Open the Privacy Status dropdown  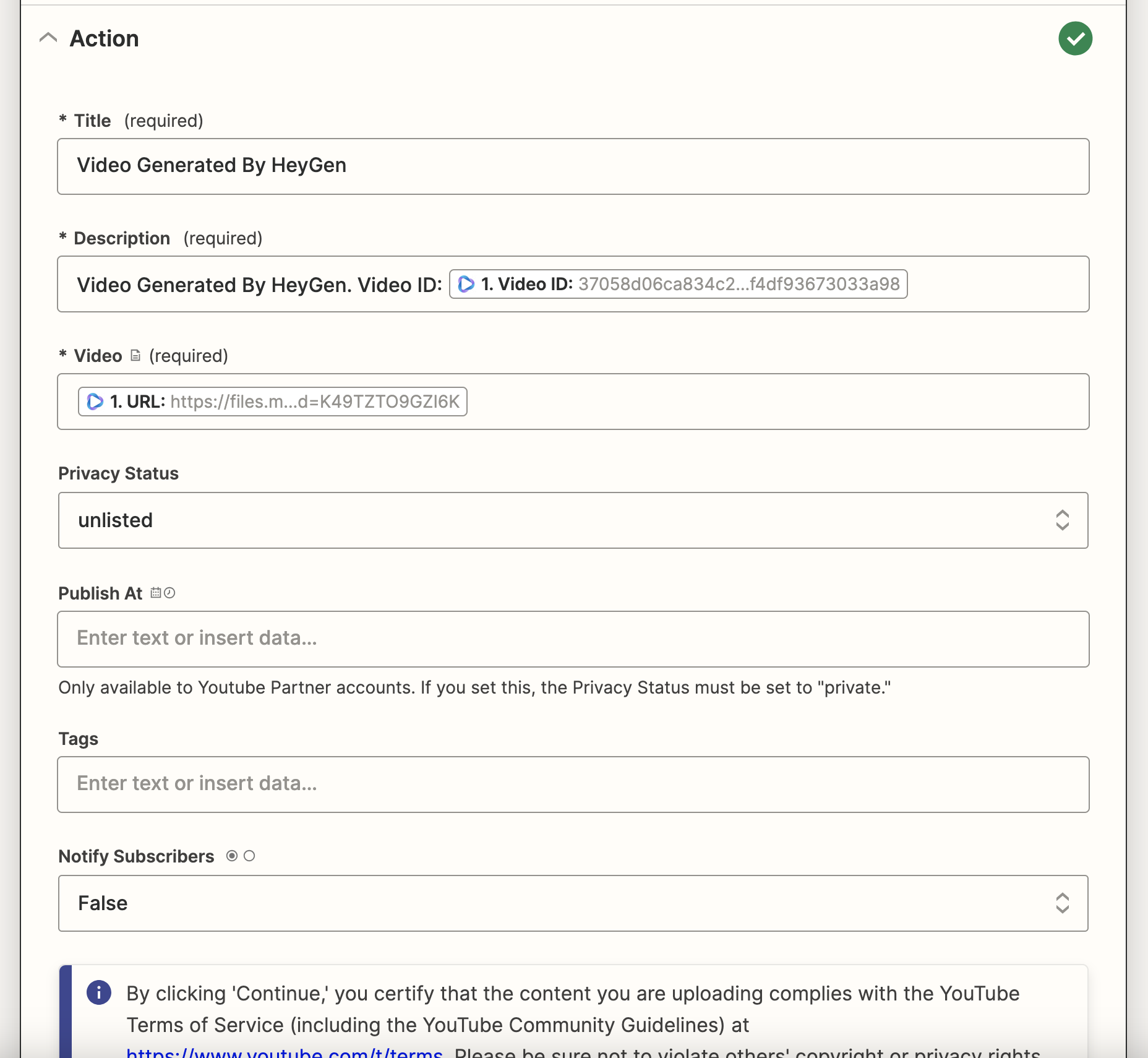click(x=573, y=520)
